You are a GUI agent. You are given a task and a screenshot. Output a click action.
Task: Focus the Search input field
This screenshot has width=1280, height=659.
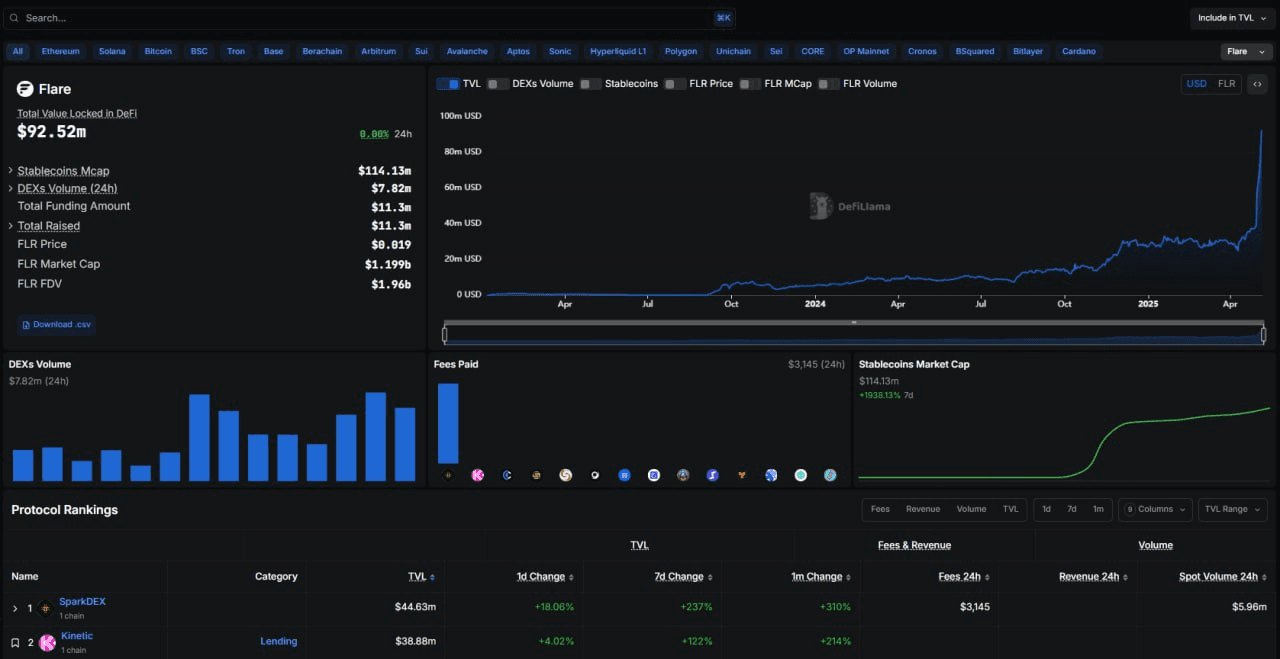(x=370, y=18)
